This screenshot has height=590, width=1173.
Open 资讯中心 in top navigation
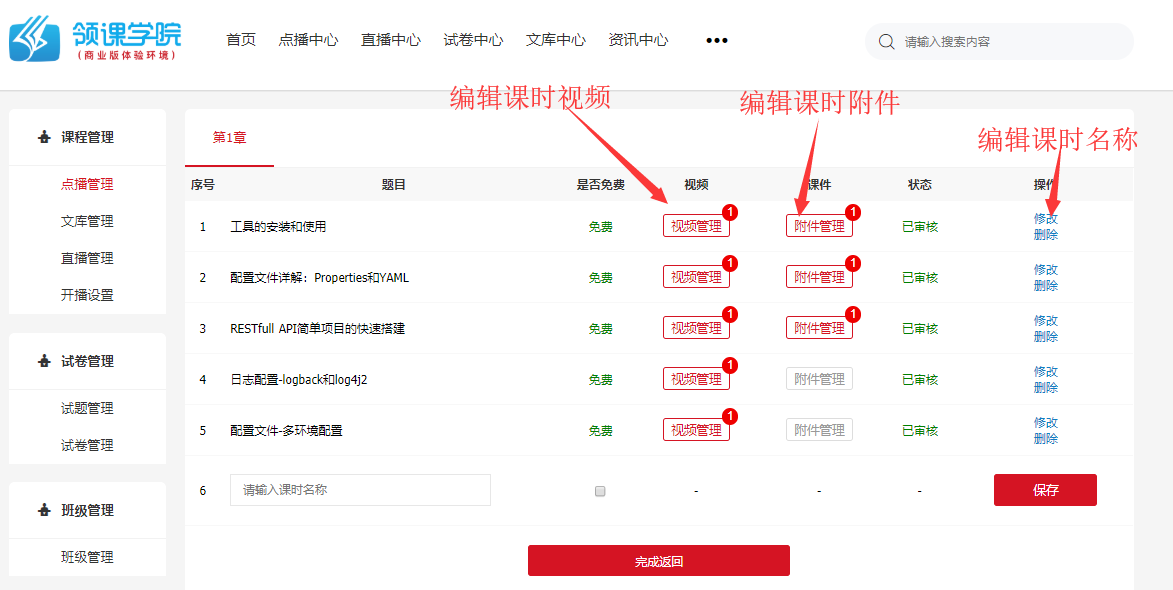pyautogui.click(x=638, y=40)
